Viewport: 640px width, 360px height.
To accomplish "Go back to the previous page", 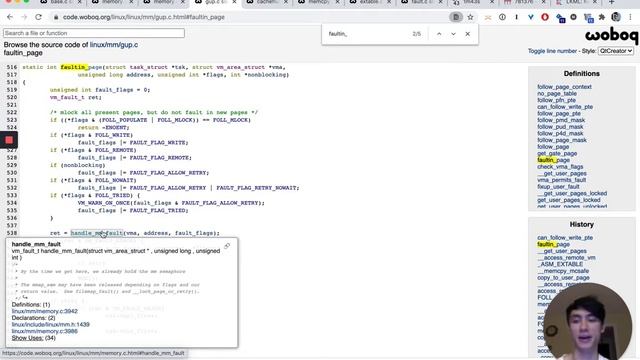I will 10,17.
